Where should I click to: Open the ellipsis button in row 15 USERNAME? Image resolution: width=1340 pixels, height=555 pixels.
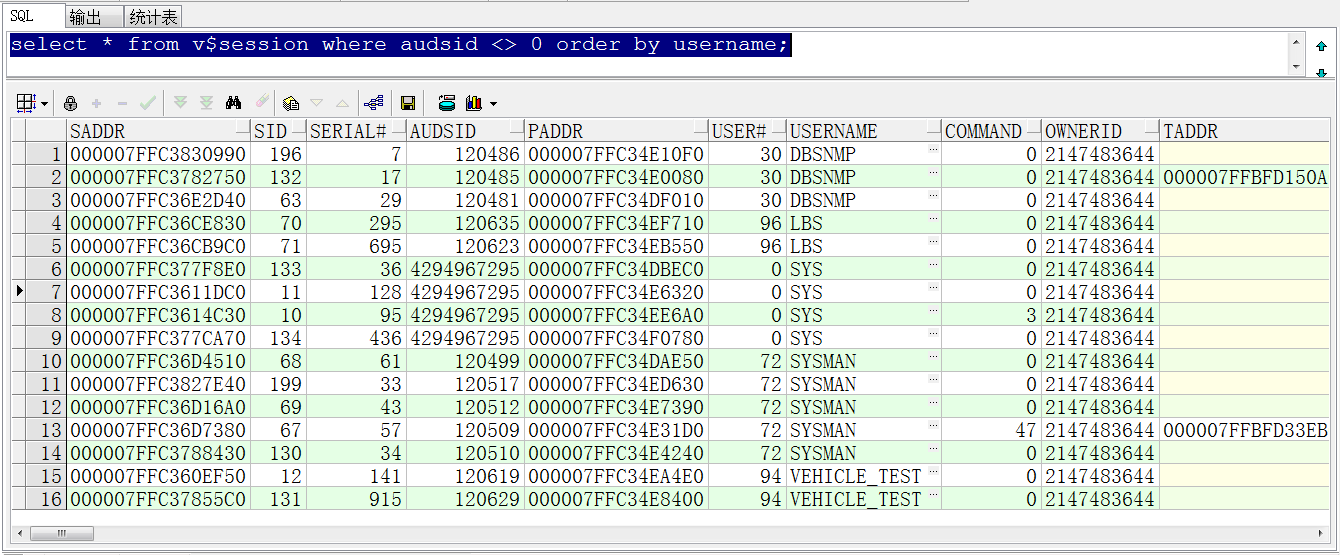pos(933,473)
